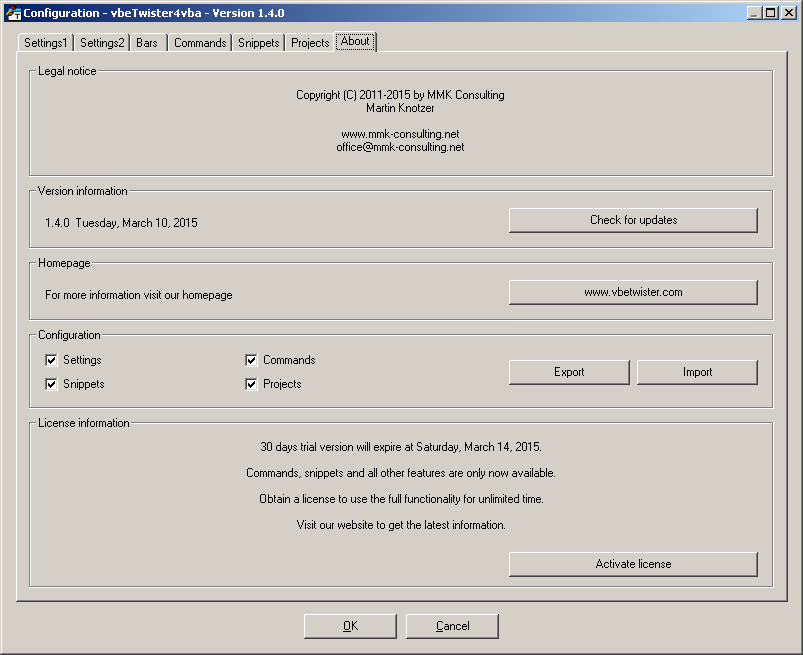The image size is (803, 655).
Task: Click the 'Martin Knotzer' name text
Action: pyautogui.click(x=400, y=108)
